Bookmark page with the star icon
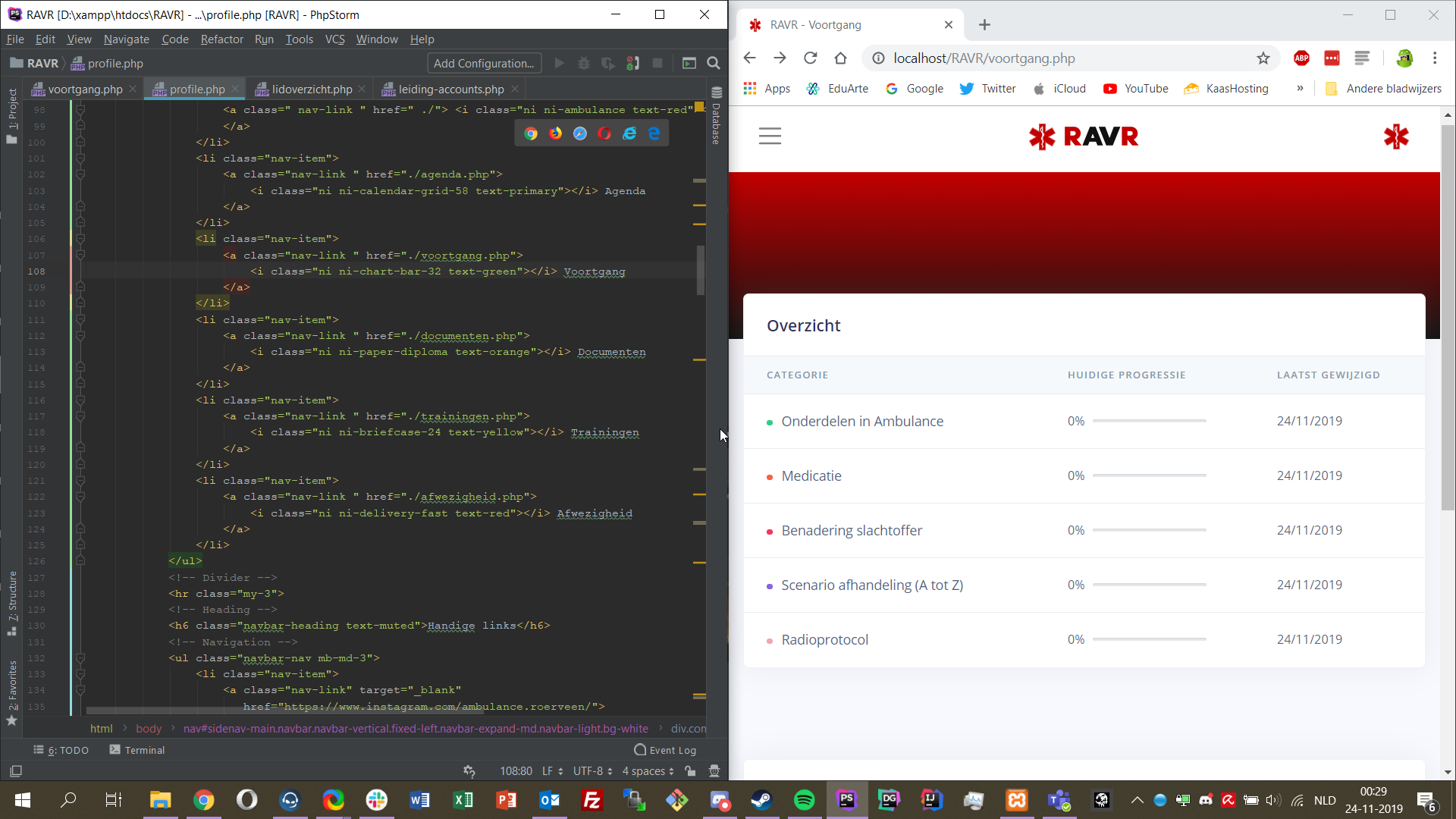Viewport: 1456px width, 819px height. tap(1263, 58)
